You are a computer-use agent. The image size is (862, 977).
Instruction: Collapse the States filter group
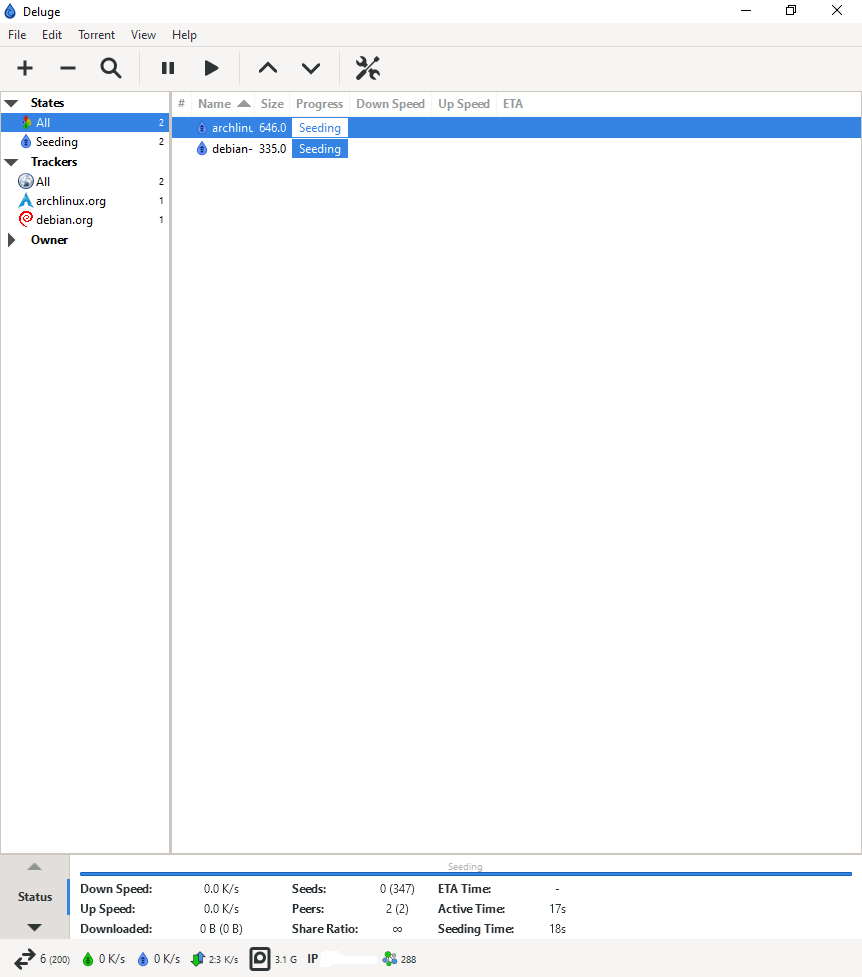(x=11, y=103)
